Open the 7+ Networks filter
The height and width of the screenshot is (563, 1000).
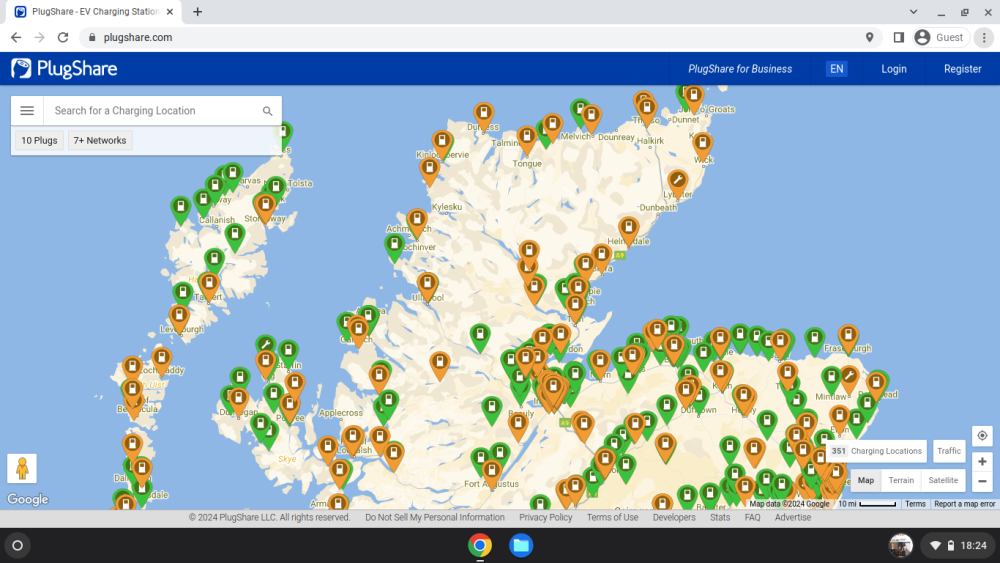99,140
